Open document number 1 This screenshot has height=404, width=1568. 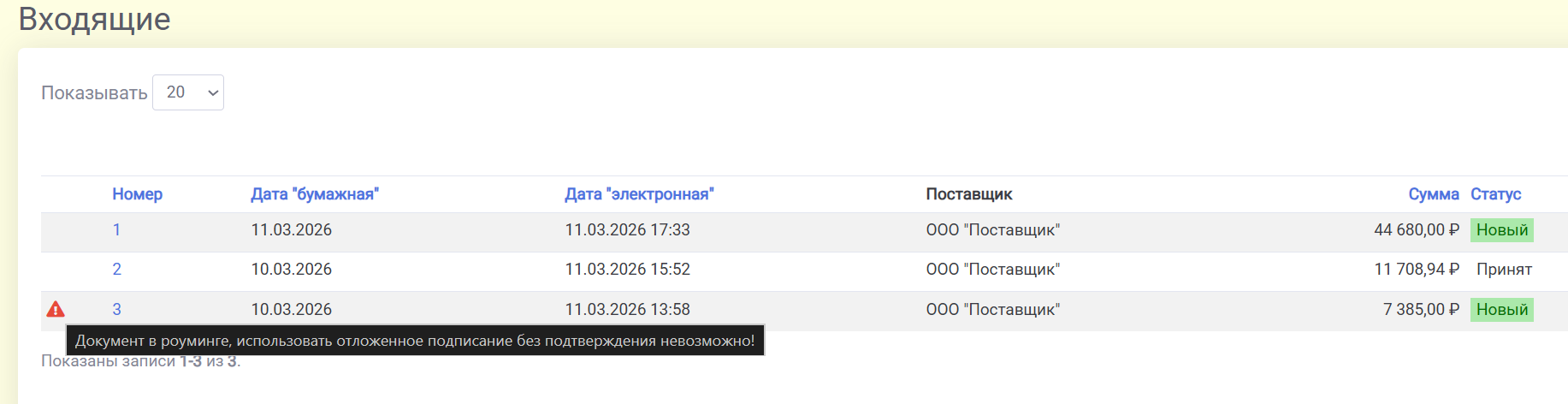(x=116, y=230)
